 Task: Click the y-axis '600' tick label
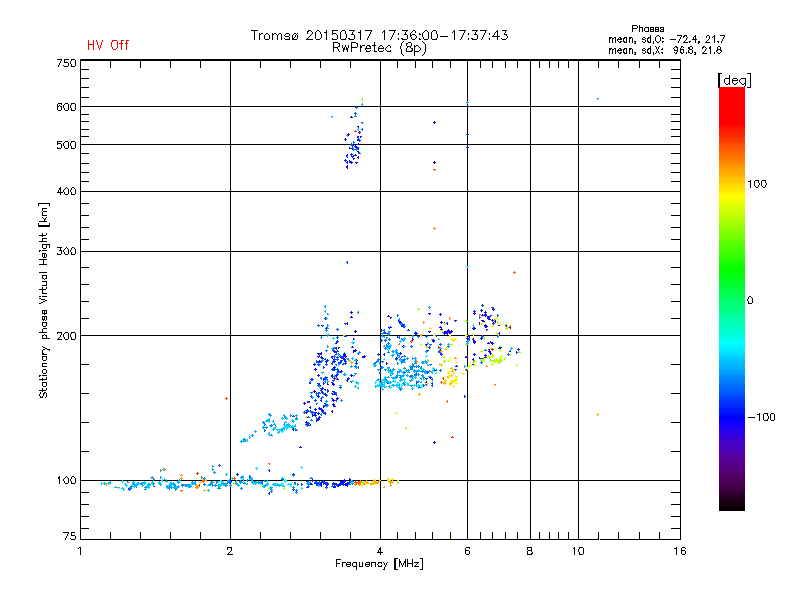click(x=67, y=107)
